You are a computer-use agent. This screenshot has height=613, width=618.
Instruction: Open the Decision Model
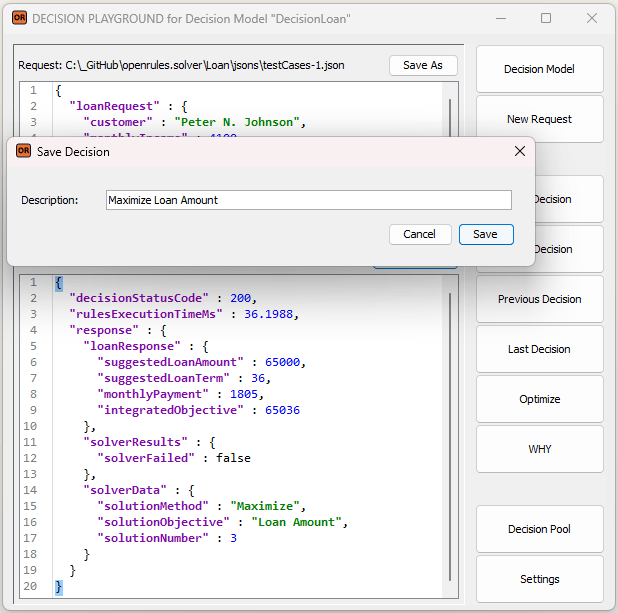click(x=539, y=69)
